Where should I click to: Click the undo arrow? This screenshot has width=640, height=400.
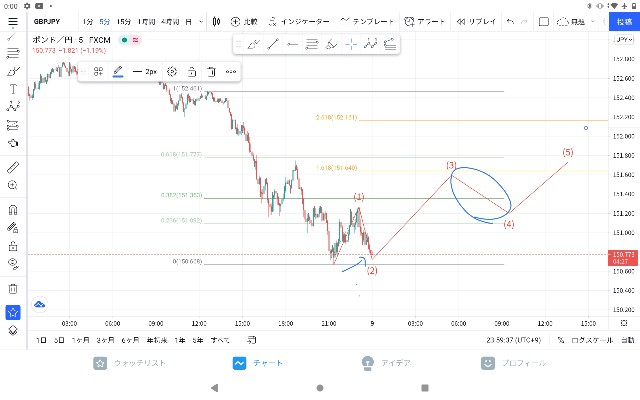click(510, 22)
